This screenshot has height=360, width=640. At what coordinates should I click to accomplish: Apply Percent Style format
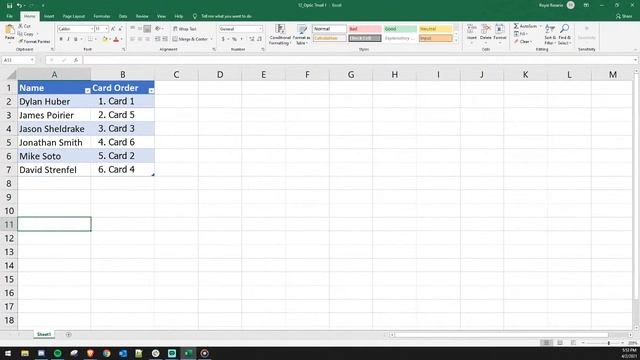[x=234, y=39]
